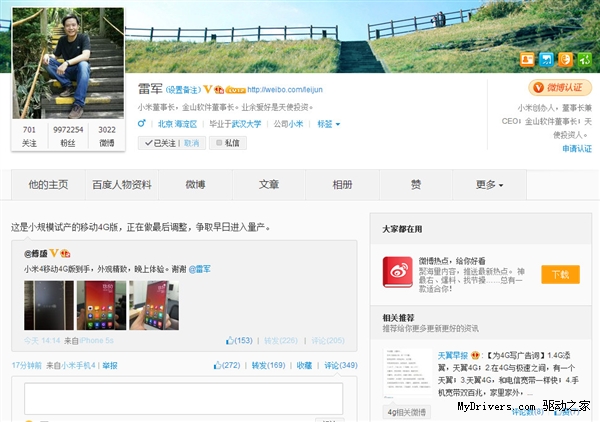Click the 小米 company link
The width and height of the screenshot is (600, 422).
tap(295, 124)
